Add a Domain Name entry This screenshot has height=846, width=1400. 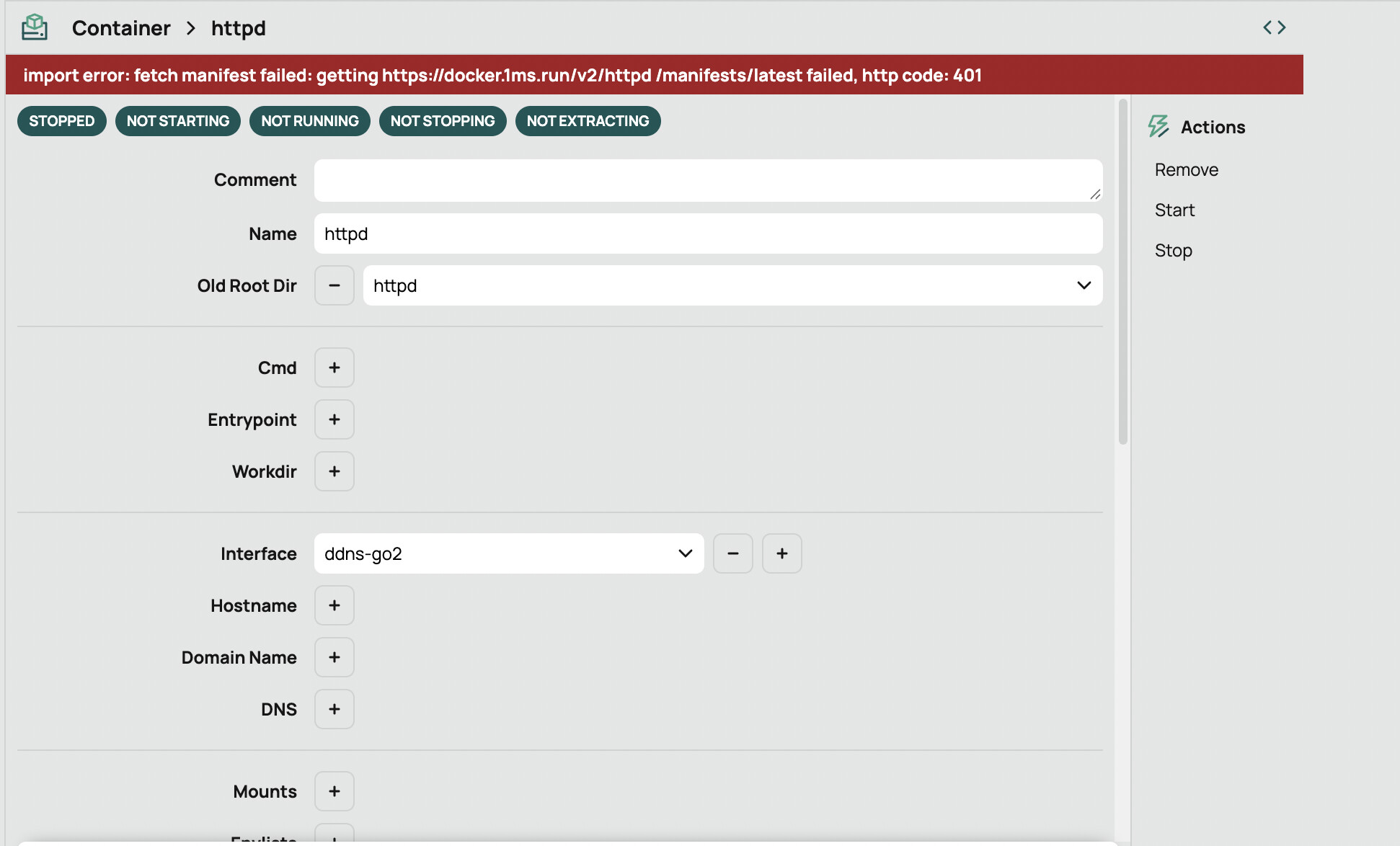[x=335, y=657]
